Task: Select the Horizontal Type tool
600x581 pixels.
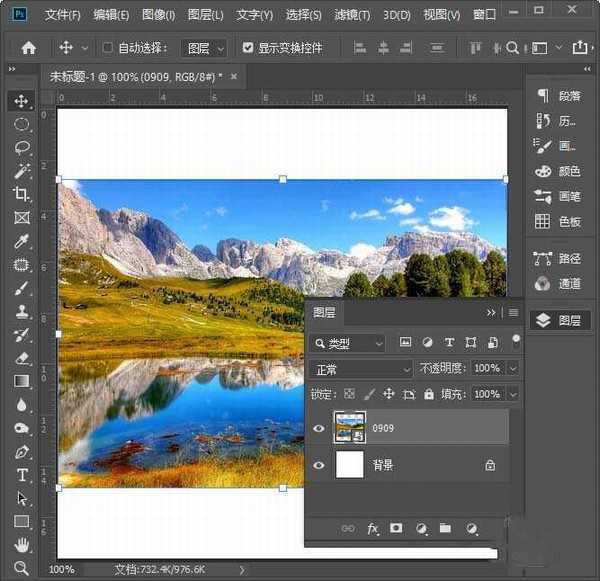Action: coord(21,474)
